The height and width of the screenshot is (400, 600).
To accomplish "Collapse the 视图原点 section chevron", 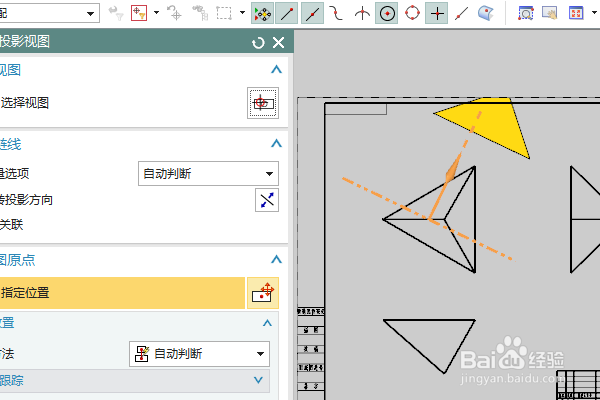I will point(276,259).
